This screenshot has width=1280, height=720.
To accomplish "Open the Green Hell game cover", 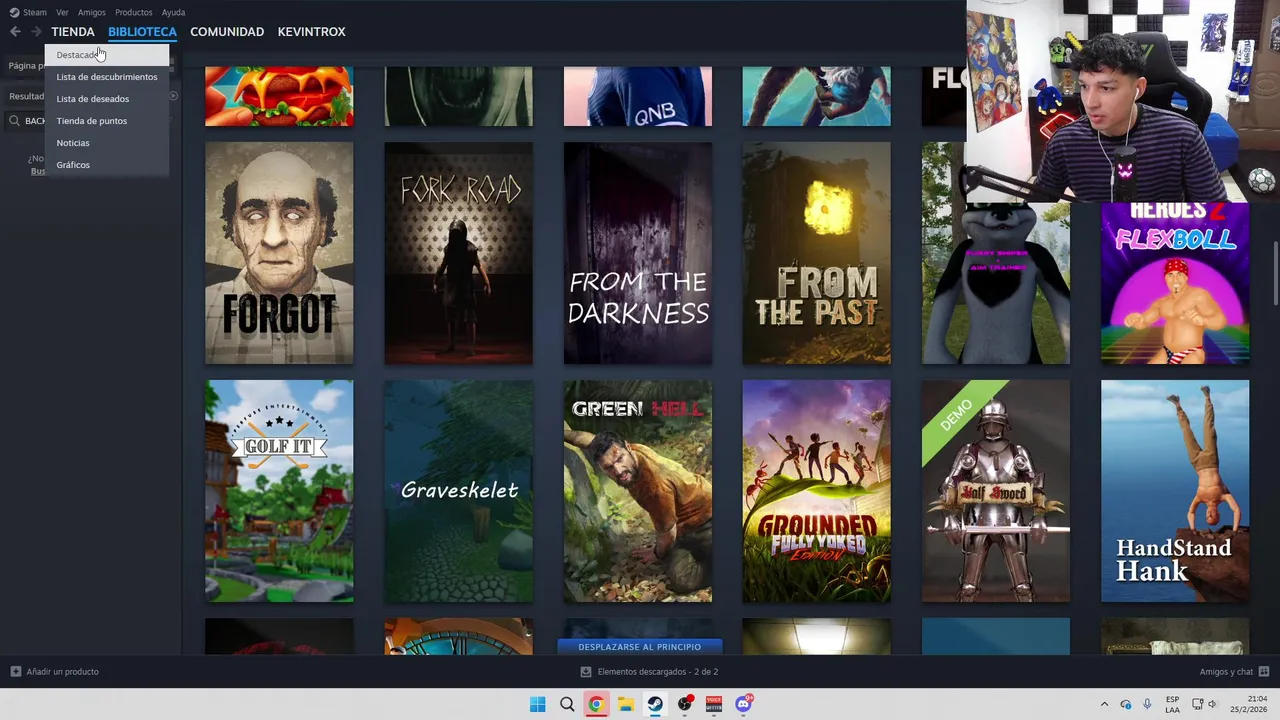I will pyautogui.click(x=638, y=491).
